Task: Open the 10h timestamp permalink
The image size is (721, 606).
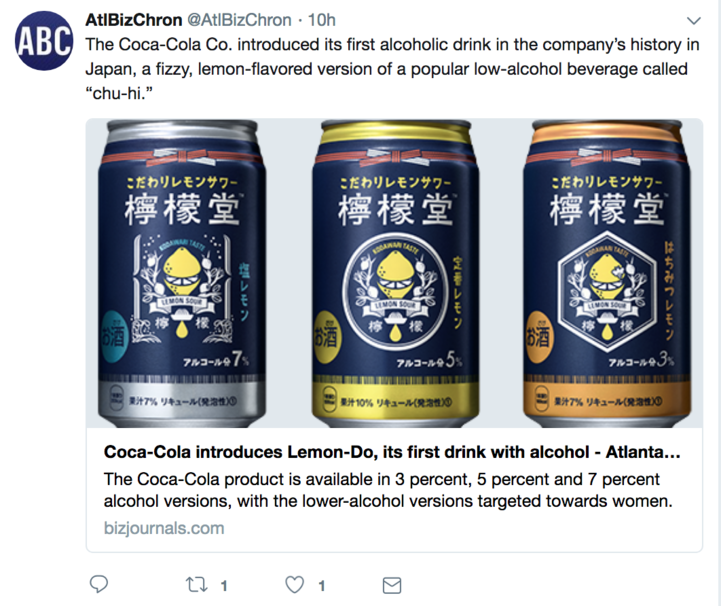Action: 321,20
